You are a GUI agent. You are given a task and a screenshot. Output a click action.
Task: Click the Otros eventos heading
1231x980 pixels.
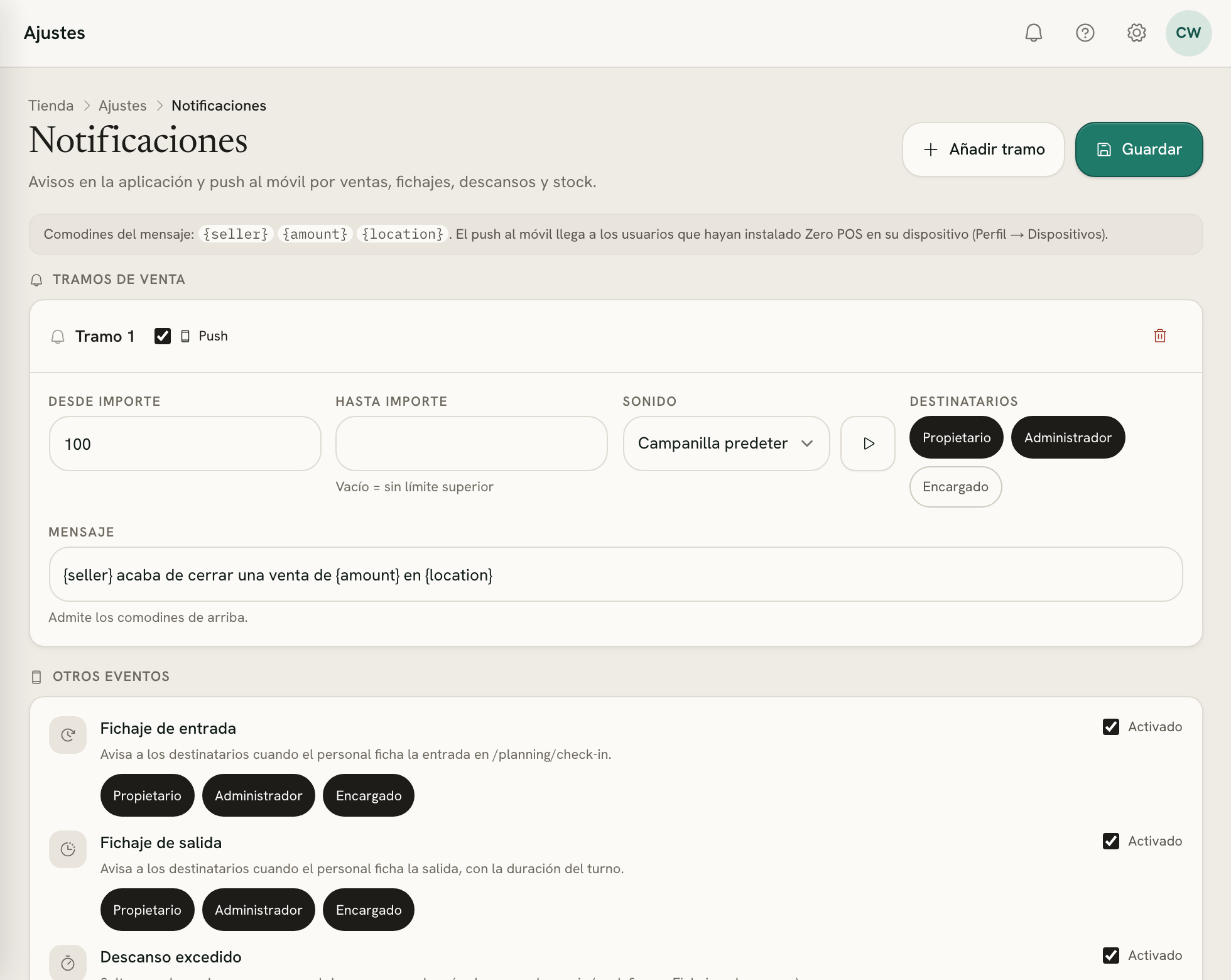pos(111,677)
